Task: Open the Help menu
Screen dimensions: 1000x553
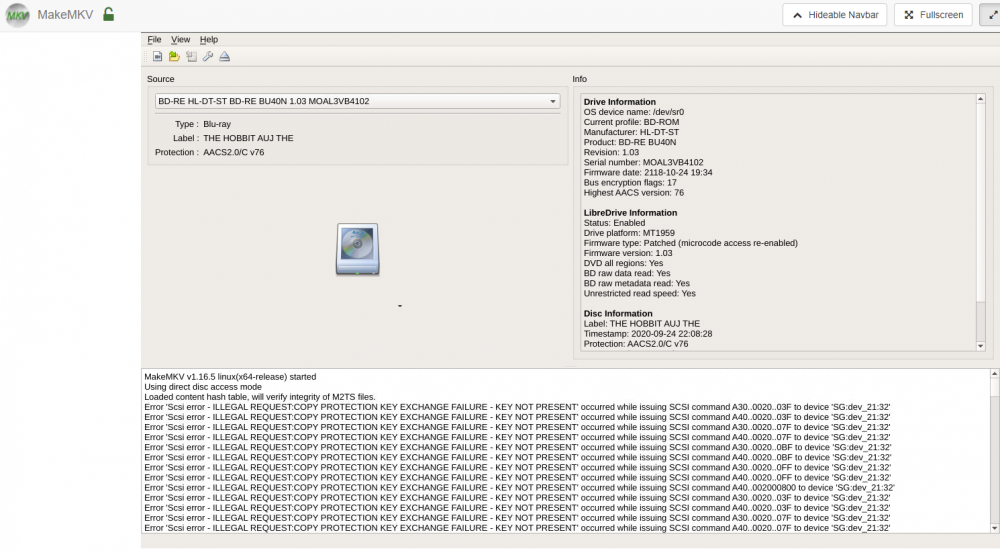Action: pyautogui.click(x=209, y=40)
